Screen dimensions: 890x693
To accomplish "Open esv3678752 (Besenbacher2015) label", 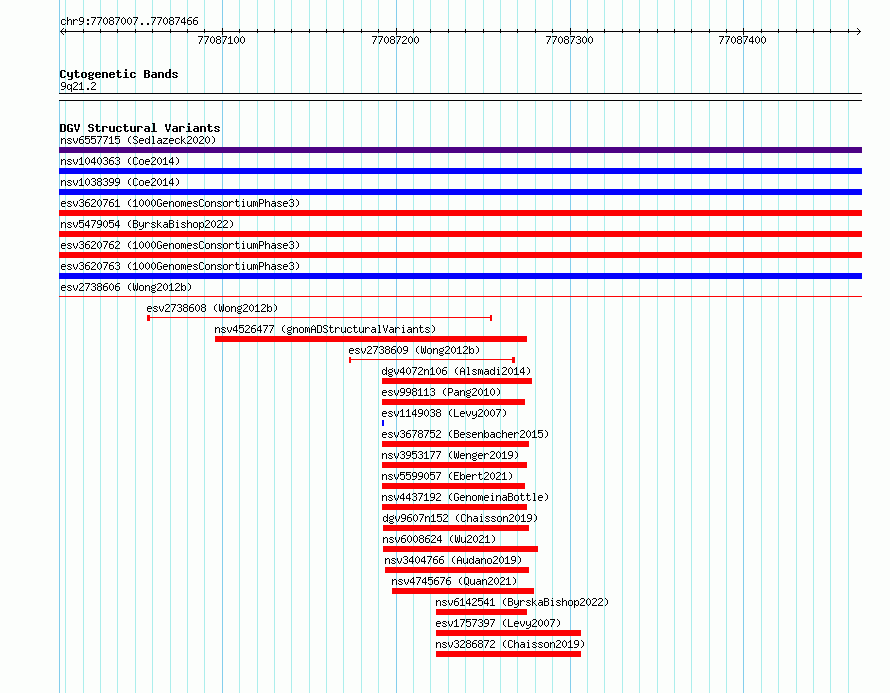I will [x=465, y=434].
